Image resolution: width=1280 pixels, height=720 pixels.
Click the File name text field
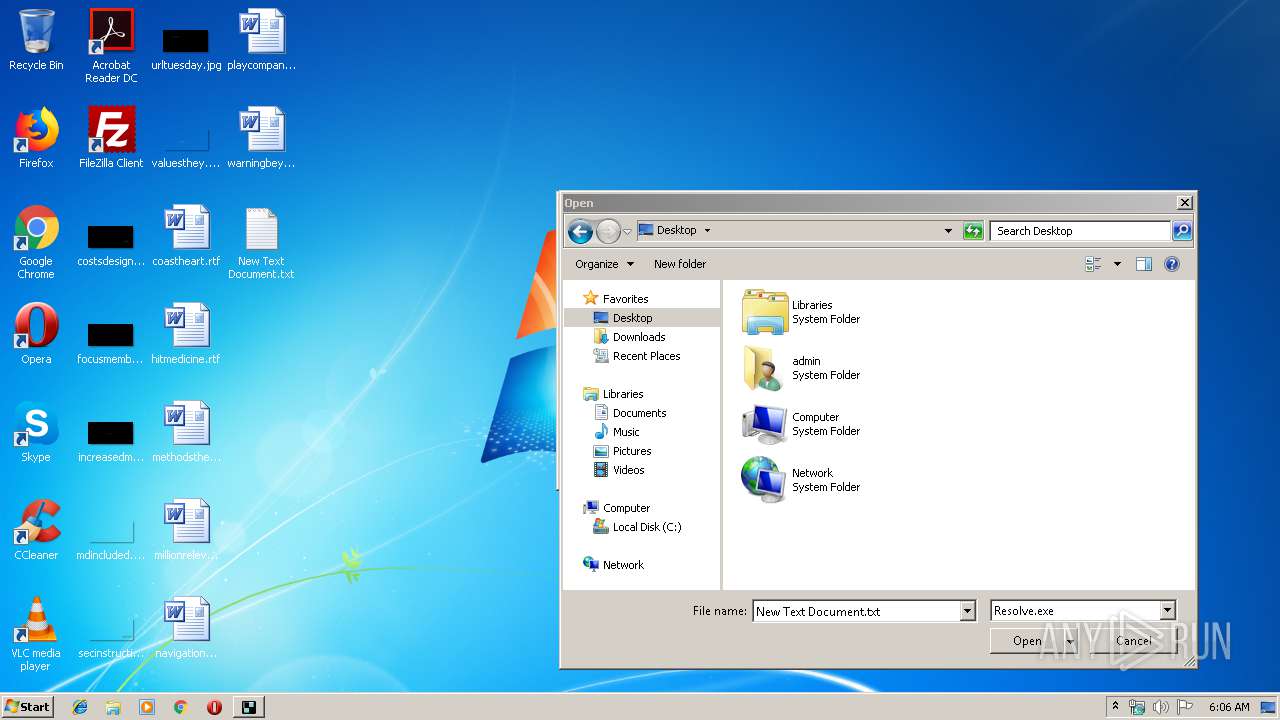pyautogui.click(x=856, y=611)
